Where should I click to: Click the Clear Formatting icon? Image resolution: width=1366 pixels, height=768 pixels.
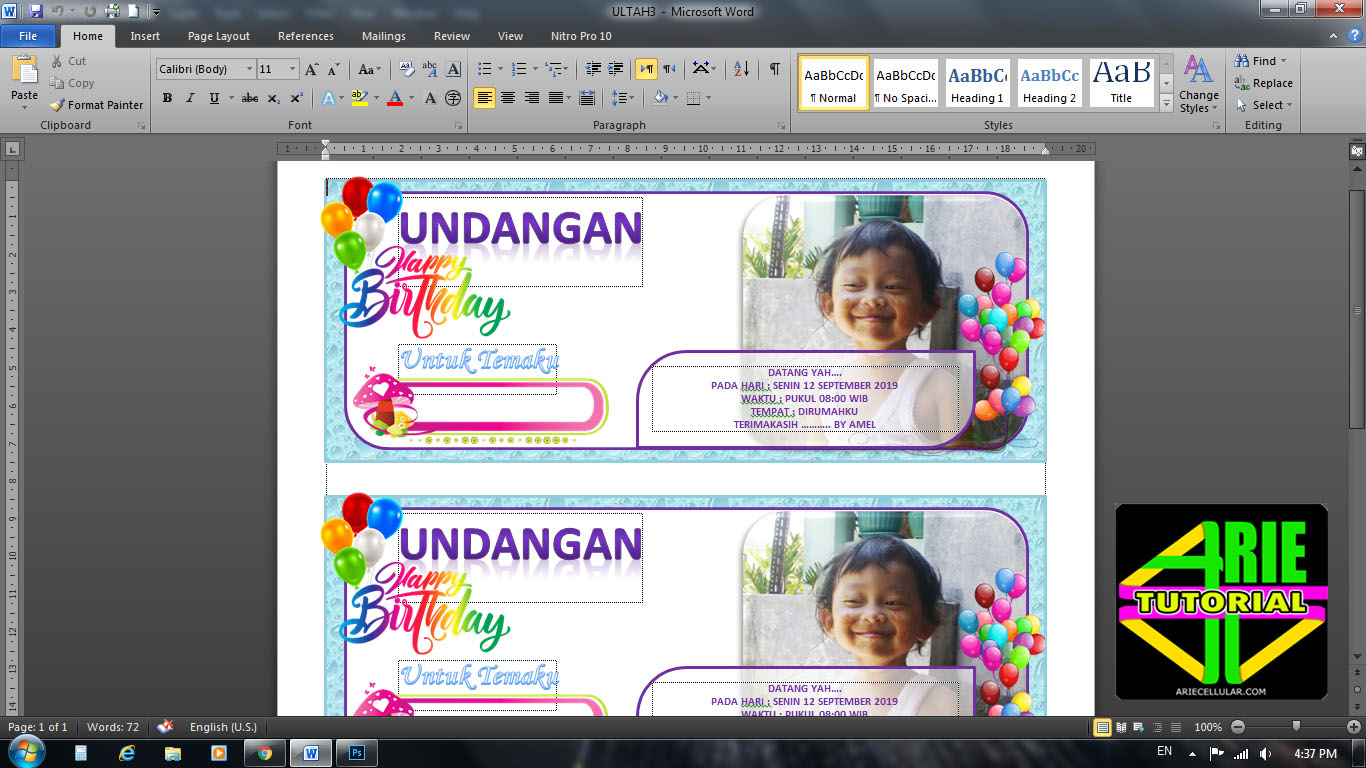click(x=407, y=69)
